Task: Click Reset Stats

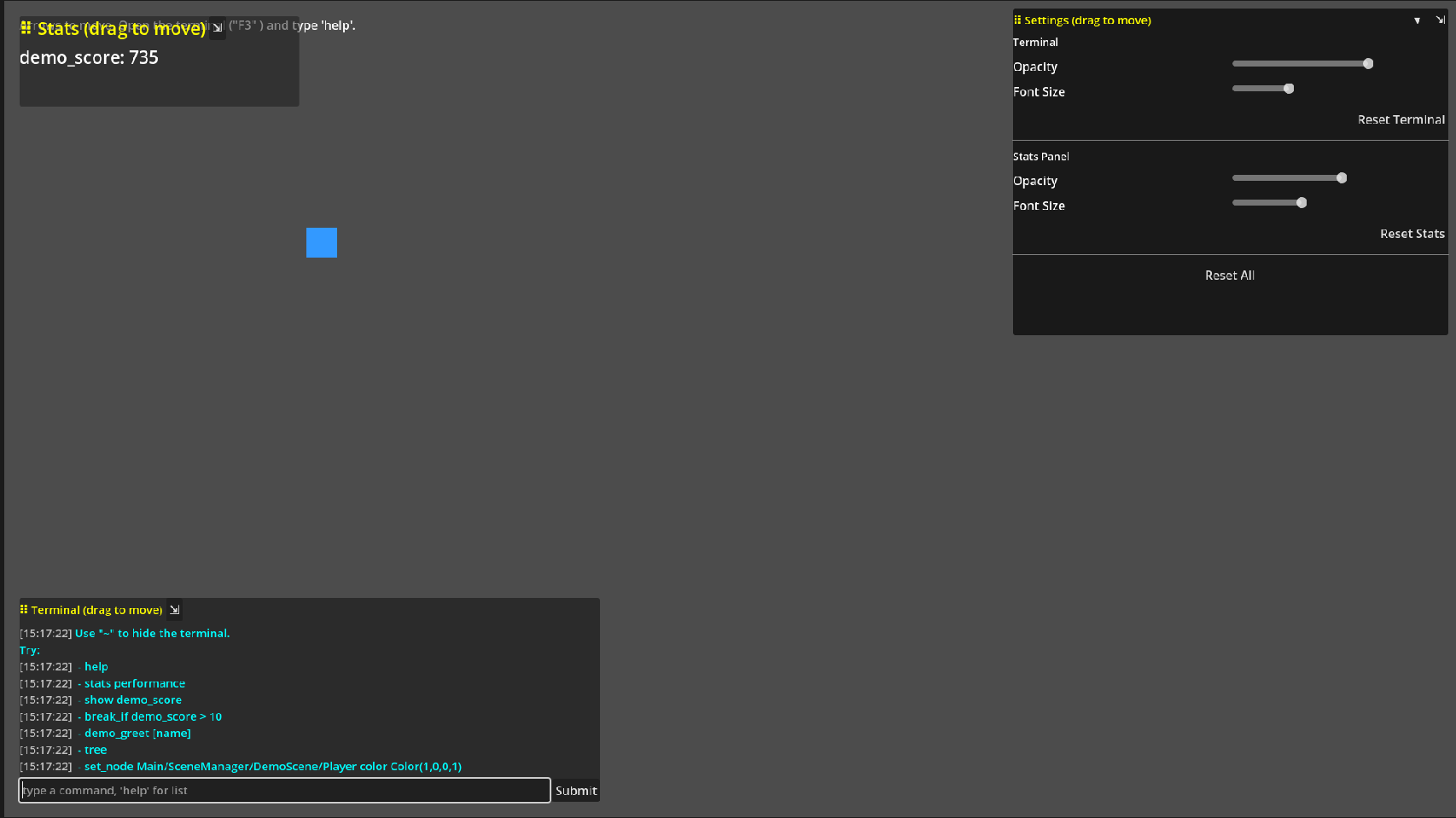Action: point(1412,234)
